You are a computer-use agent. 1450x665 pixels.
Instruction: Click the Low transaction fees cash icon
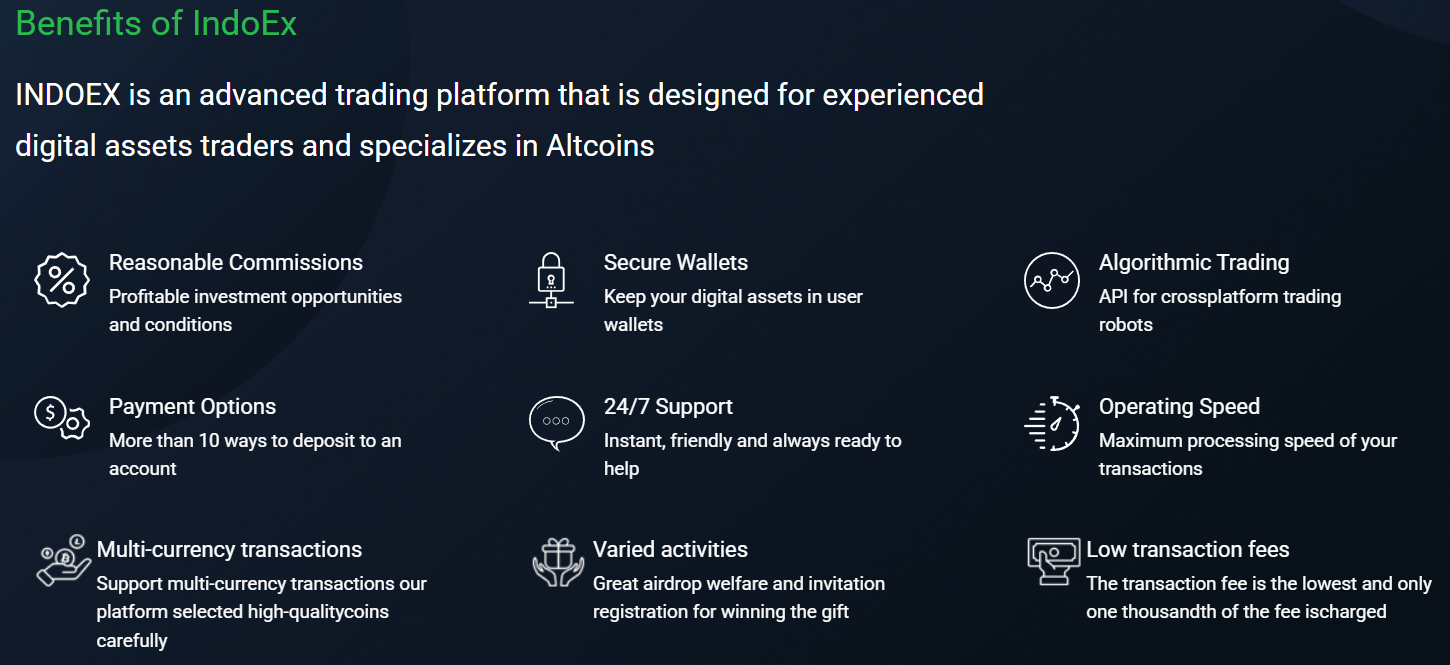1053,561
